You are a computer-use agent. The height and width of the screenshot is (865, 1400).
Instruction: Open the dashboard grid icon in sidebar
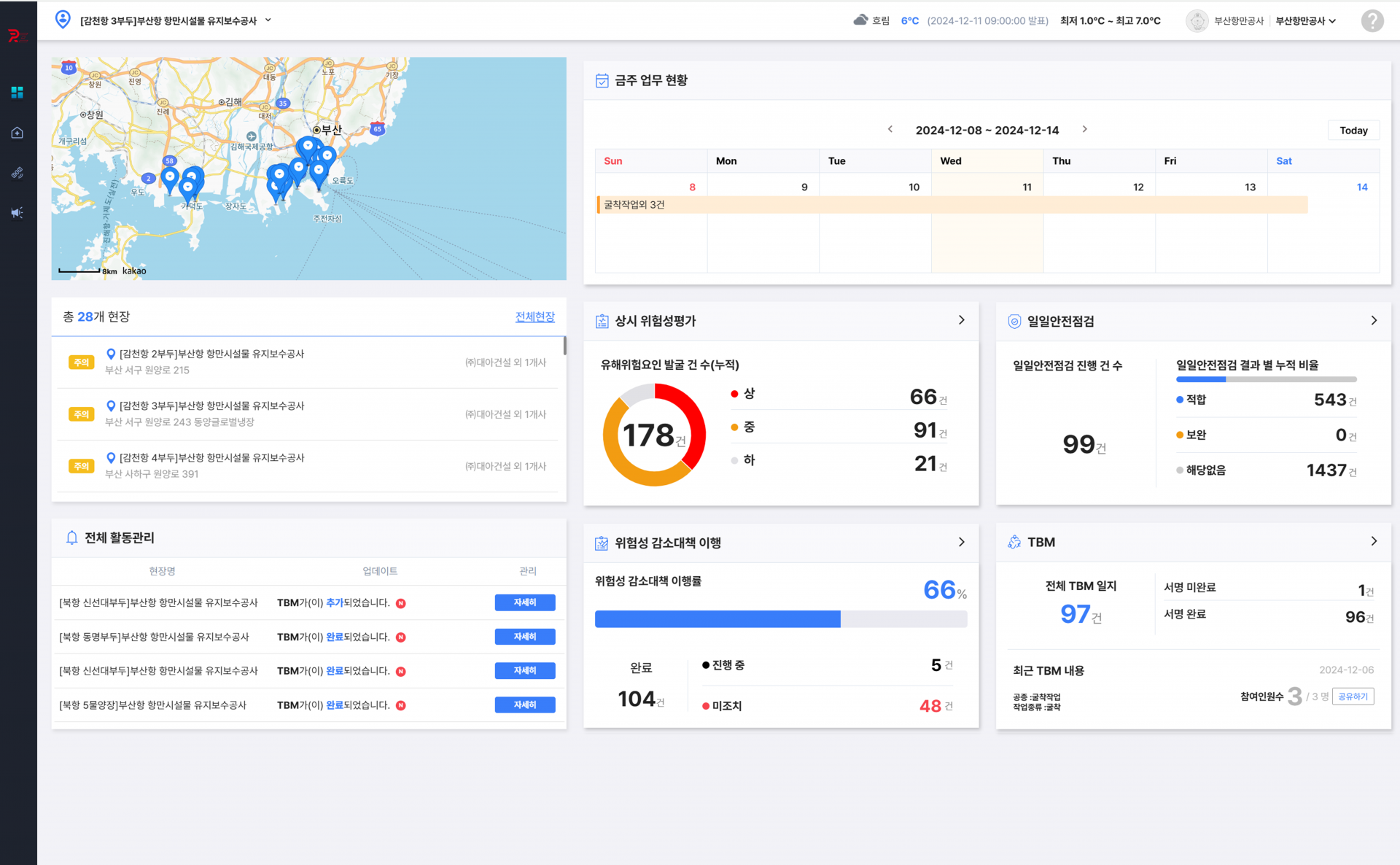(17, 93)
